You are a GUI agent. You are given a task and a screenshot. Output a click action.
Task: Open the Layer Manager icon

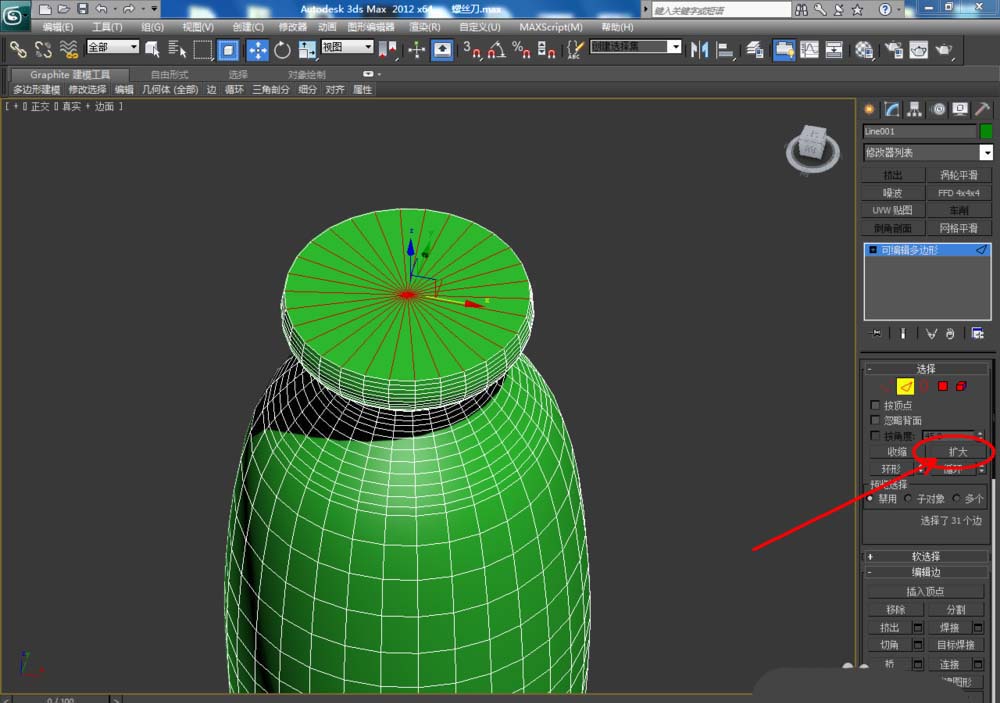tap(754, 49)
